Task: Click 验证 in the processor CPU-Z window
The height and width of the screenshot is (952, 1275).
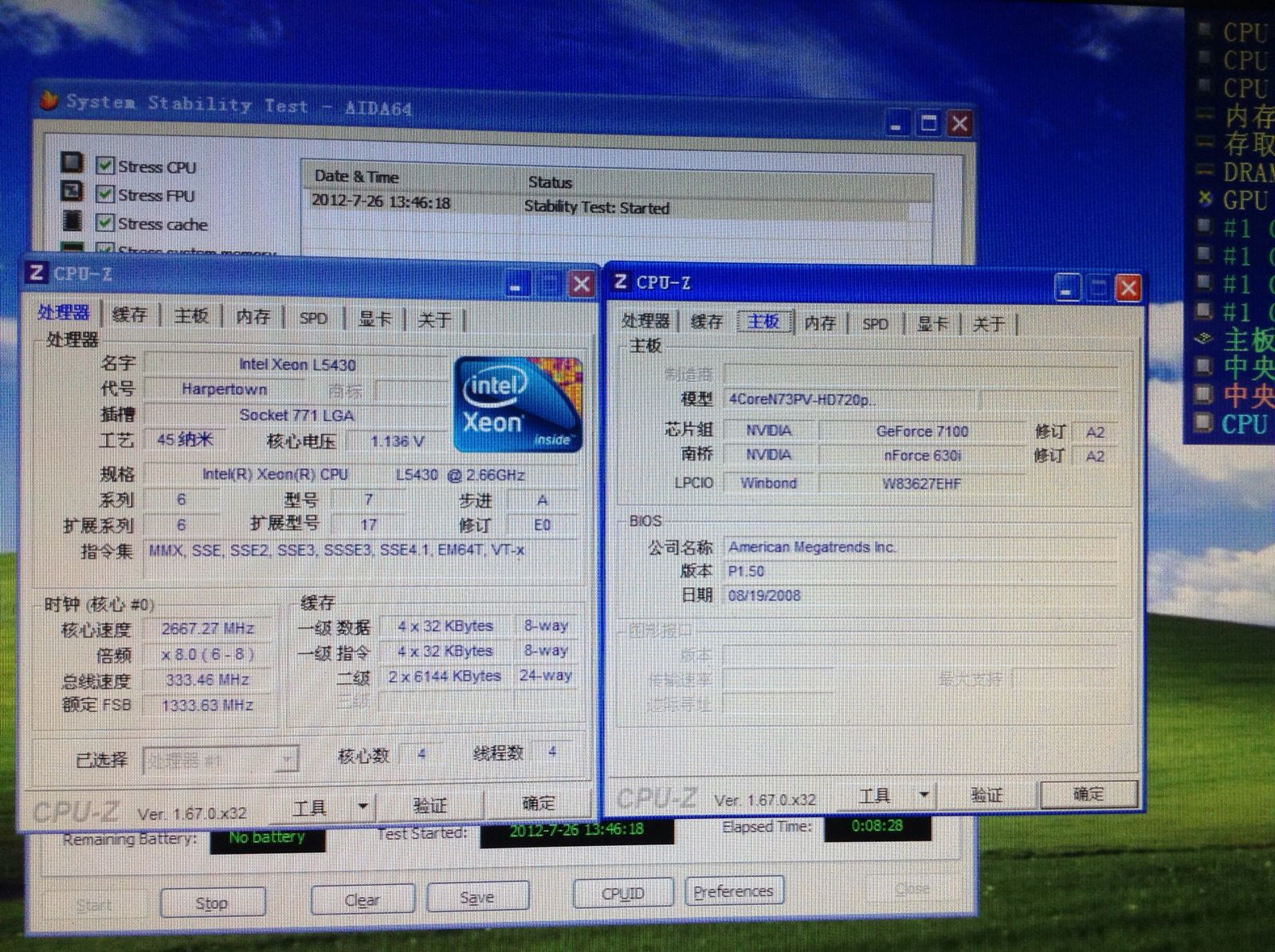Action: (x=430, y=805)
